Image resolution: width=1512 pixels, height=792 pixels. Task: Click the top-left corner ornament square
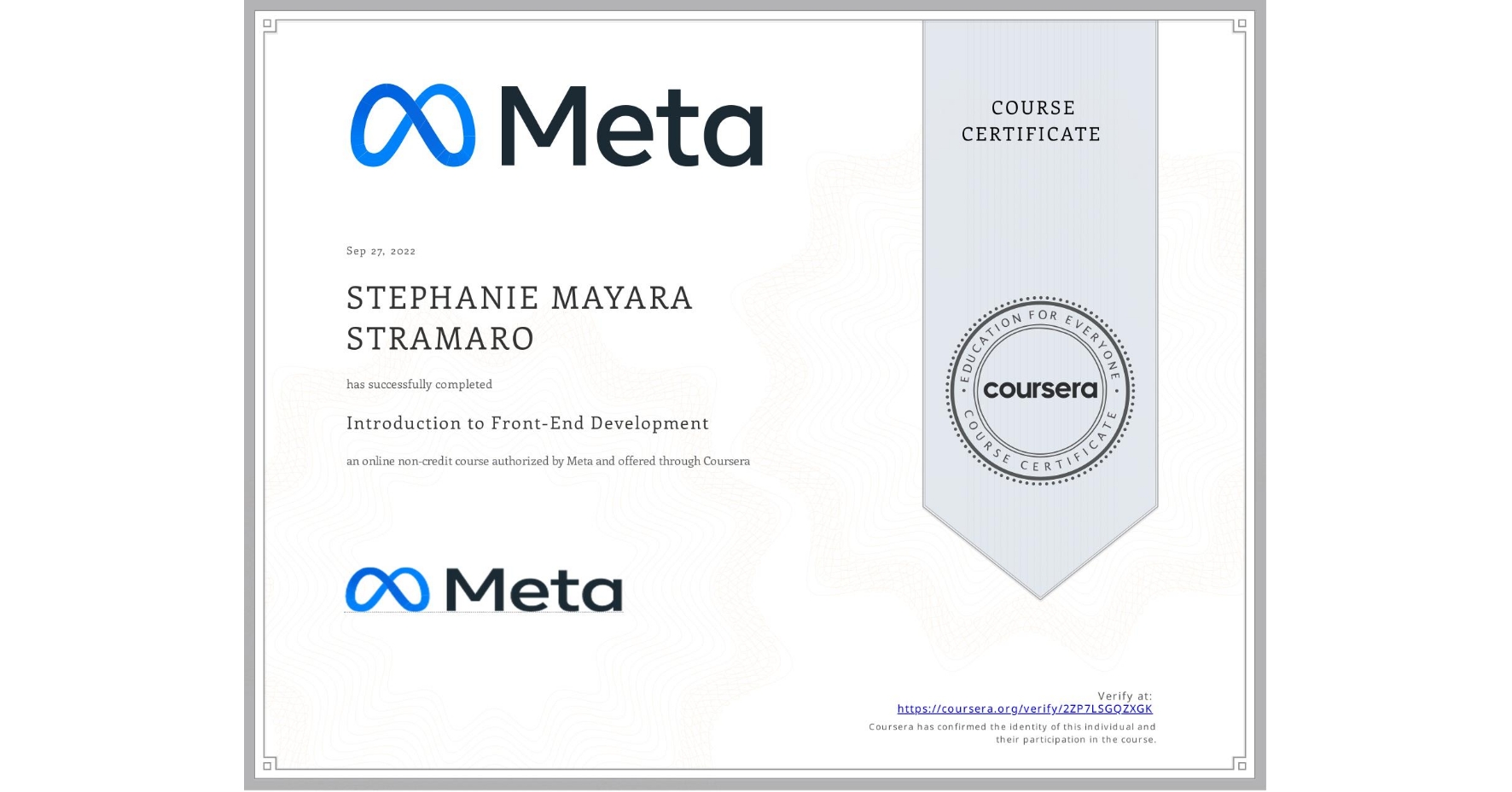tap(267, 24)
